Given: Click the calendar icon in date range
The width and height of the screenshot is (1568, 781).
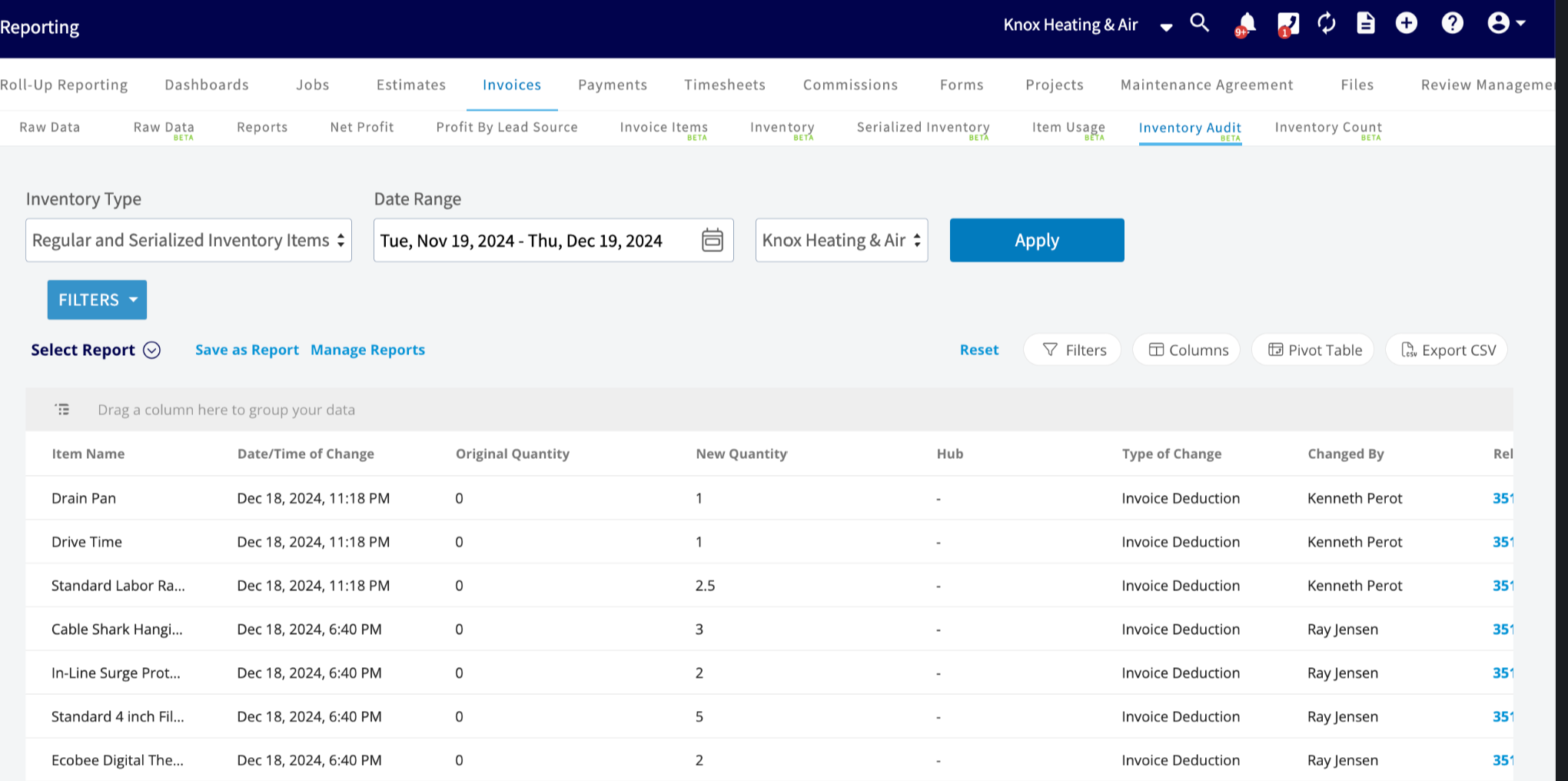Looking at the screenshot, I should point(713,240).
